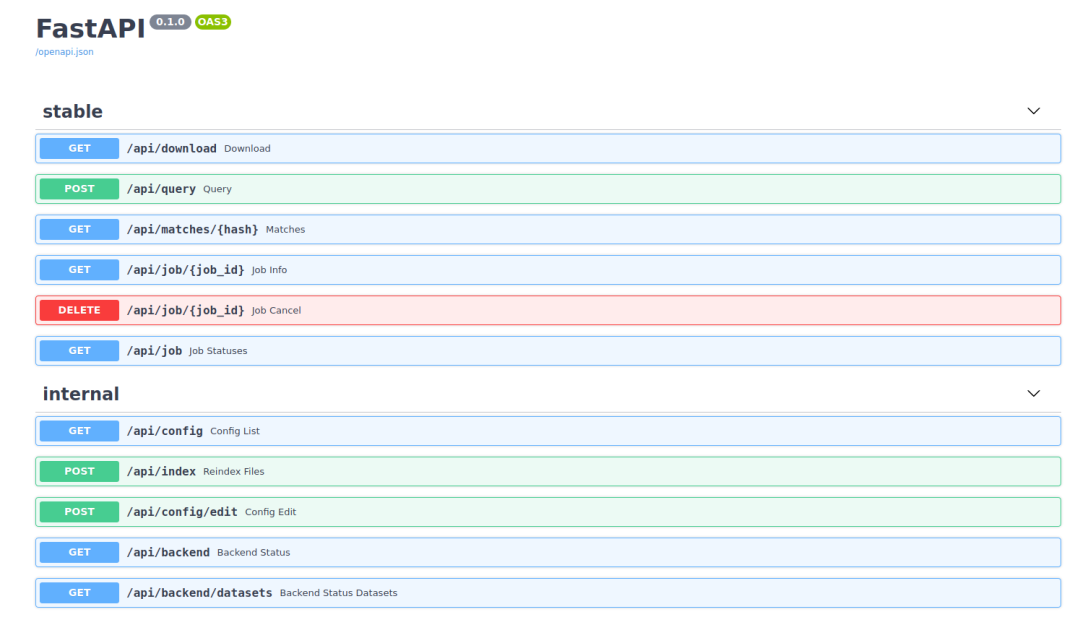Viewport: 1080px width, 625px height.
Task: Click POST badge for /api/query
Action: coord(79,189)
